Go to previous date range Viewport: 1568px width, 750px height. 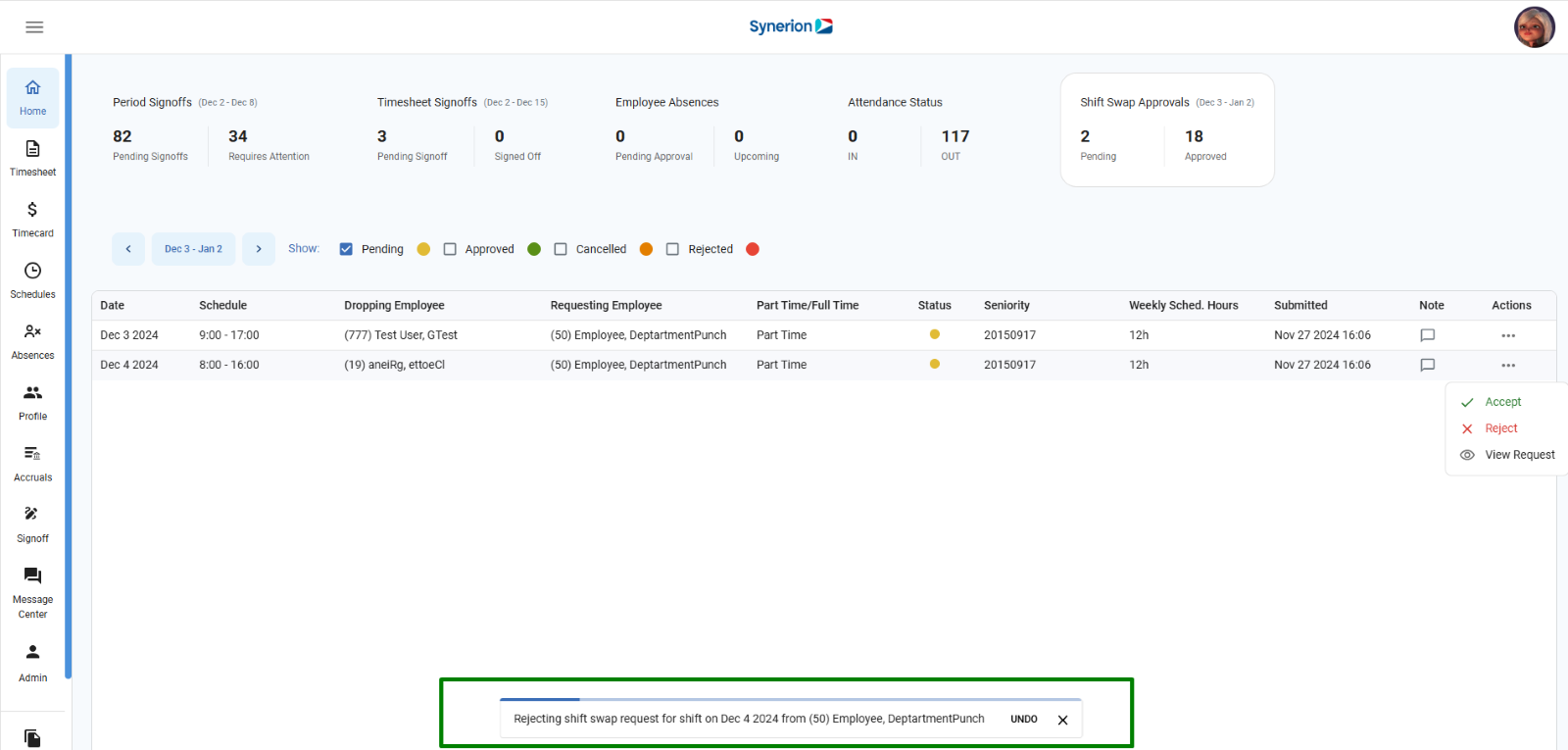tap(128, 249)
